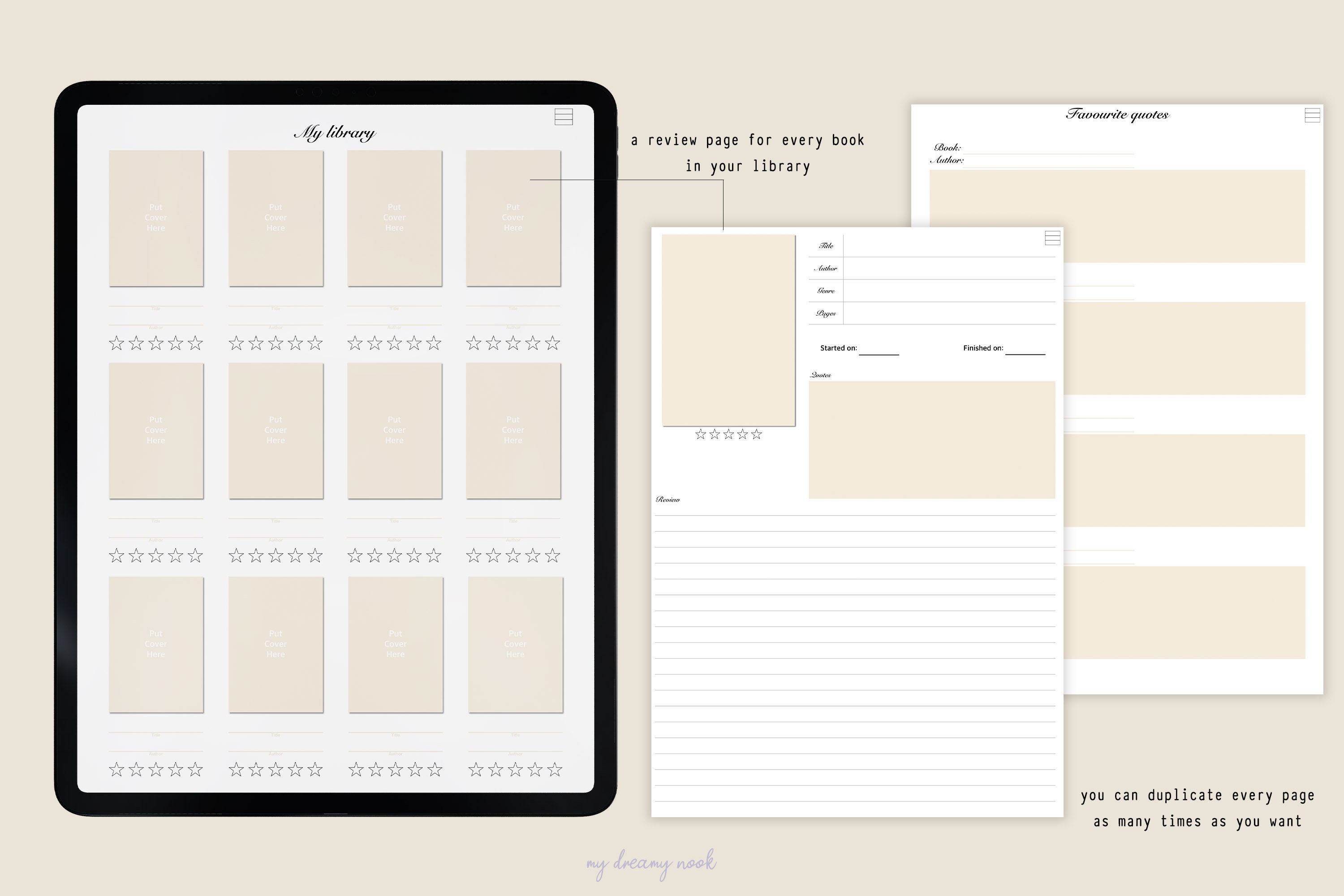
Task: Select the cover placeholder on the review page
Action: (x=728, y=330)
